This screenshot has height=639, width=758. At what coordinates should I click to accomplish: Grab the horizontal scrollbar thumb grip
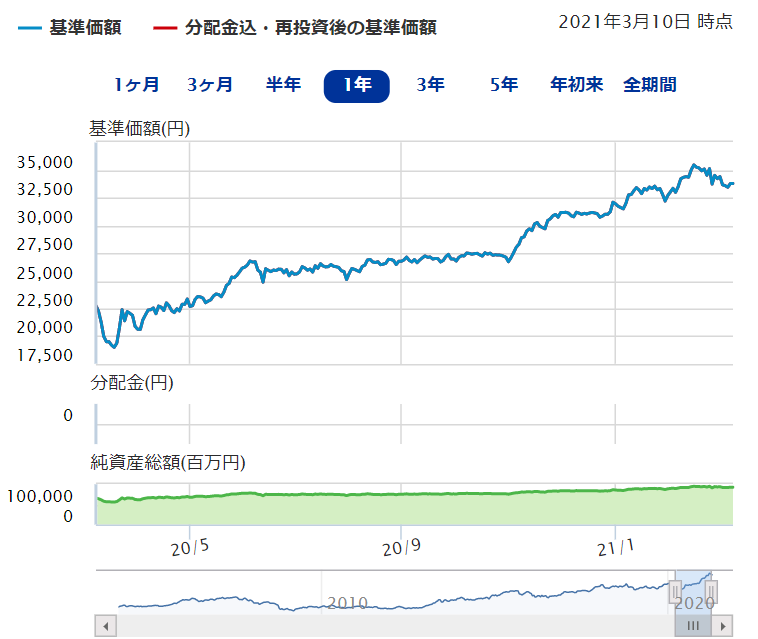tap(693, 626)
